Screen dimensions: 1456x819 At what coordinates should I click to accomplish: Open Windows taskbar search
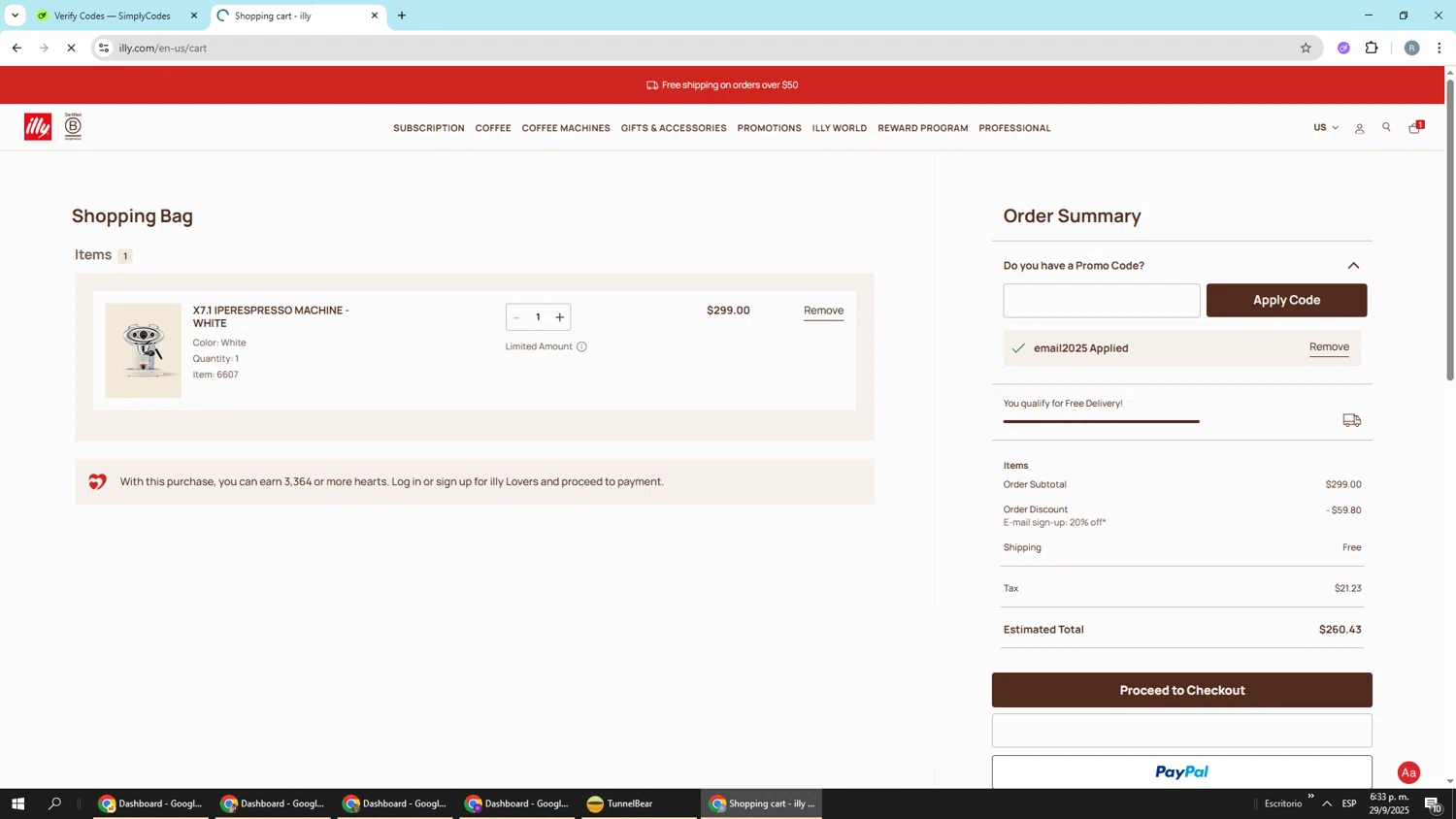(55, 803)
